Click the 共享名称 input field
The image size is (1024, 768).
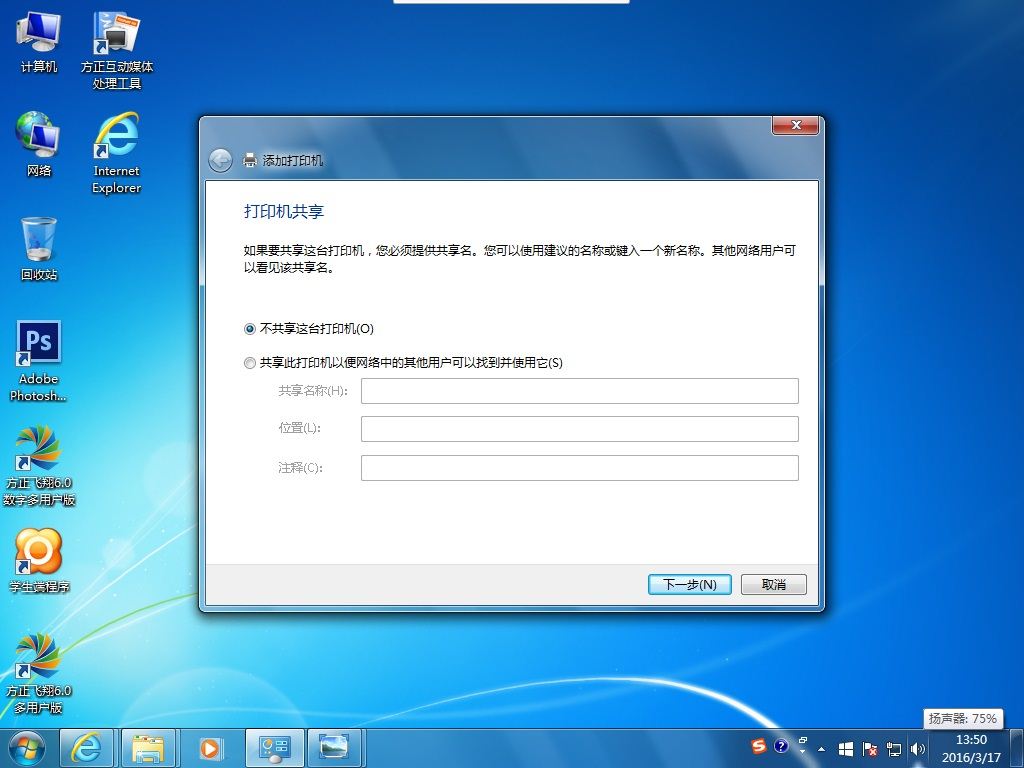point(580,391)
